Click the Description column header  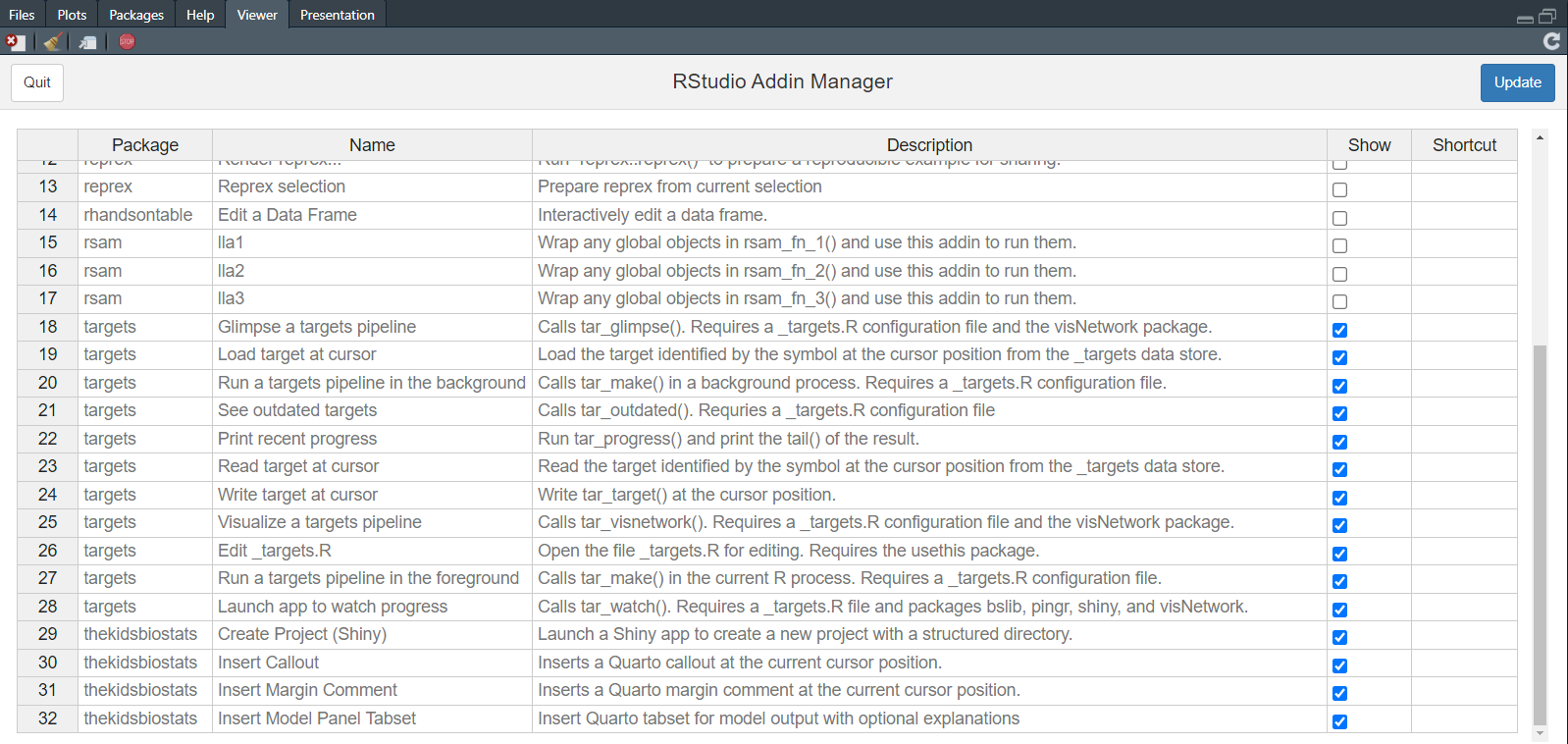click(929, 145)
